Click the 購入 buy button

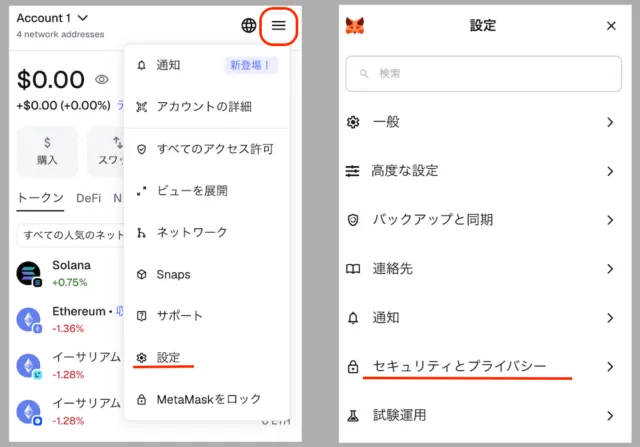[47, 151]
